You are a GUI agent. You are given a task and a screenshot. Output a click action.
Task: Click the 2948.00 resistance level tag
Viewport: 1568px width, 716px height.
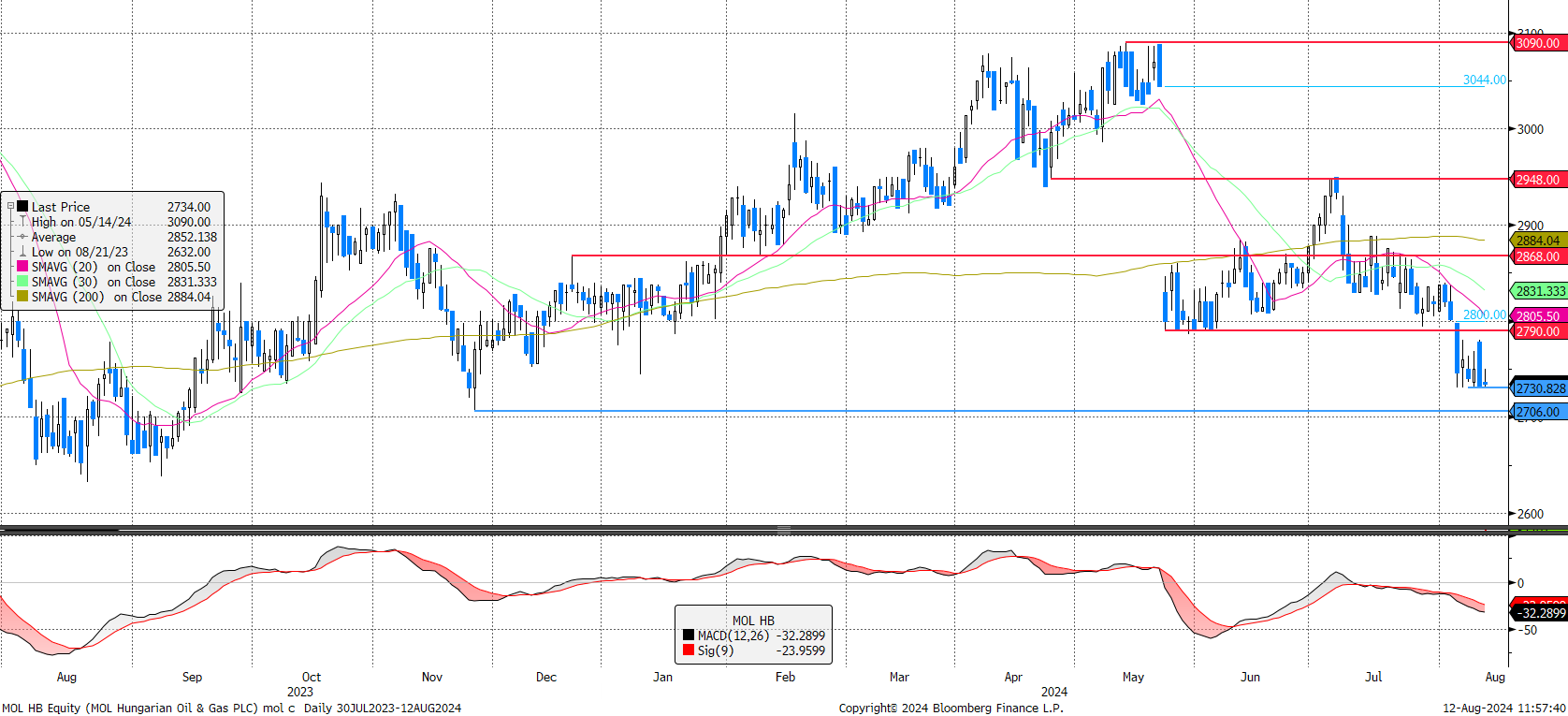1537,180
